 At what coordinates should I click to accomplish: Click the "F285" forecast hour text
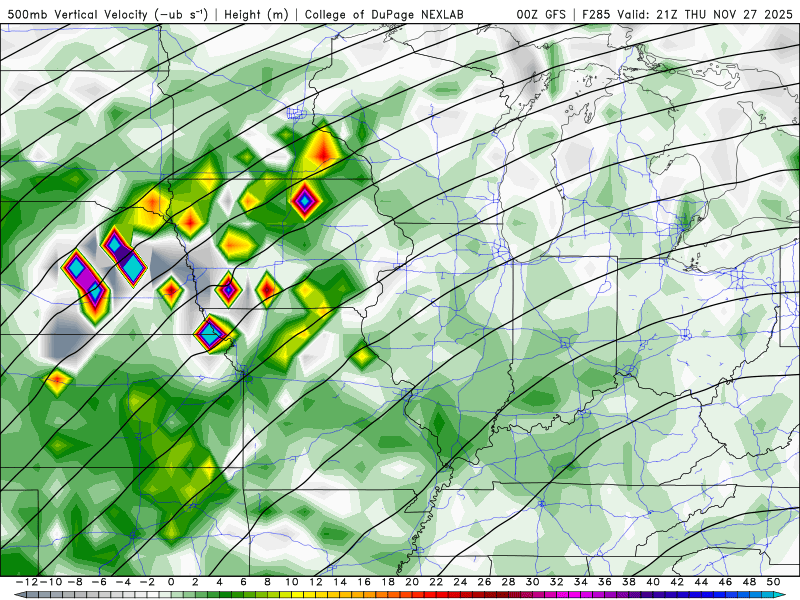pyautogui.click(x=596, y=14)
